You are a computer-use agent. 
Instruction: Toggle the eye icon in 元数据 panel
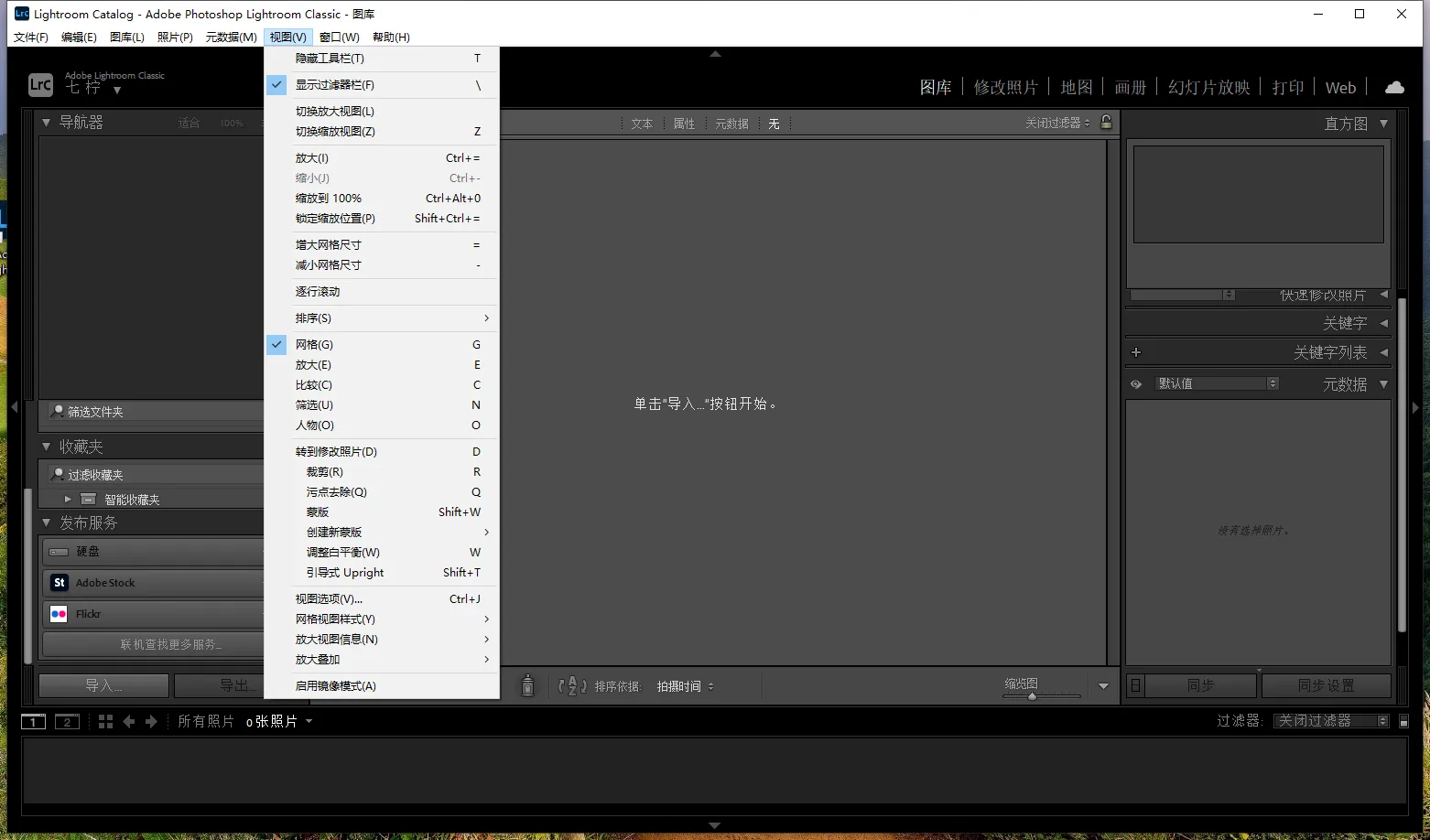tap(1136, 384)
